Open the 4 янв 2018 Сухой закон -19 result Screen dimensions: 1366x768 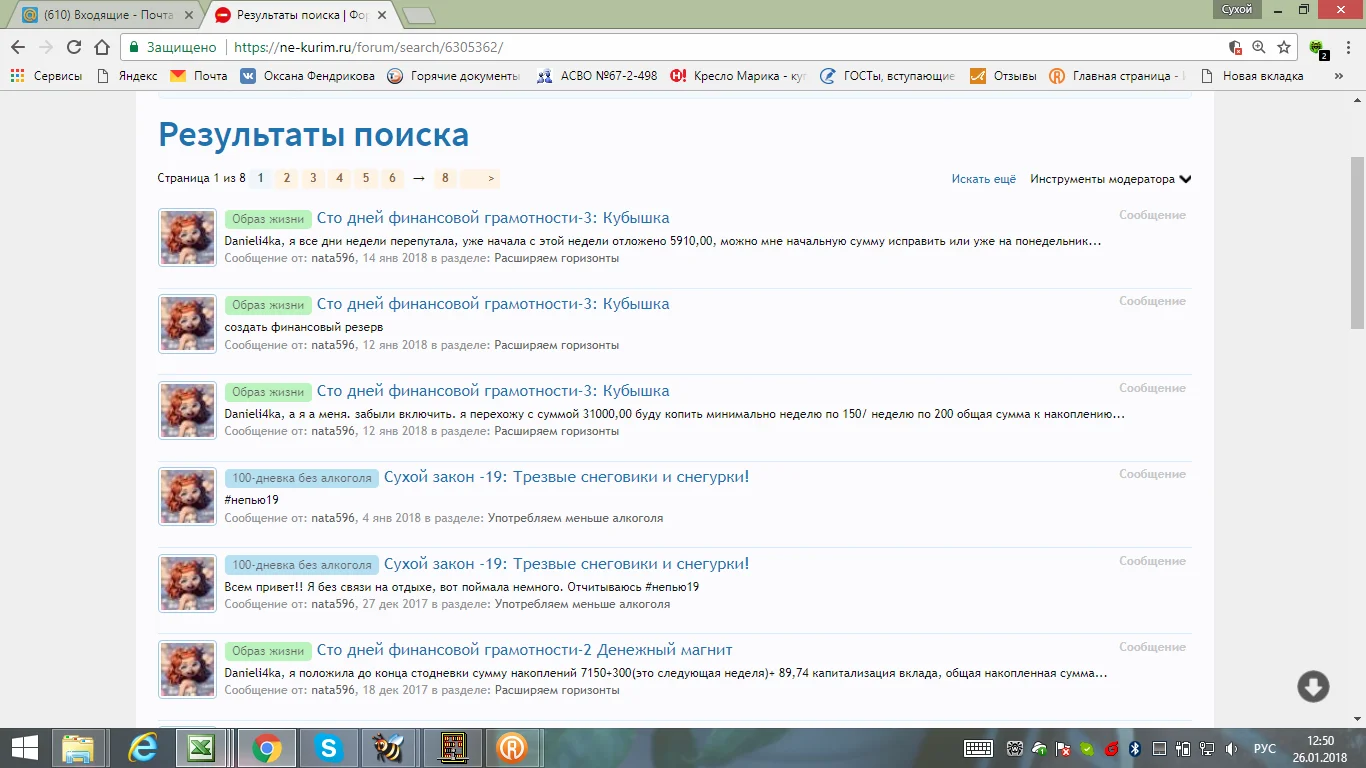coord(567,477)
